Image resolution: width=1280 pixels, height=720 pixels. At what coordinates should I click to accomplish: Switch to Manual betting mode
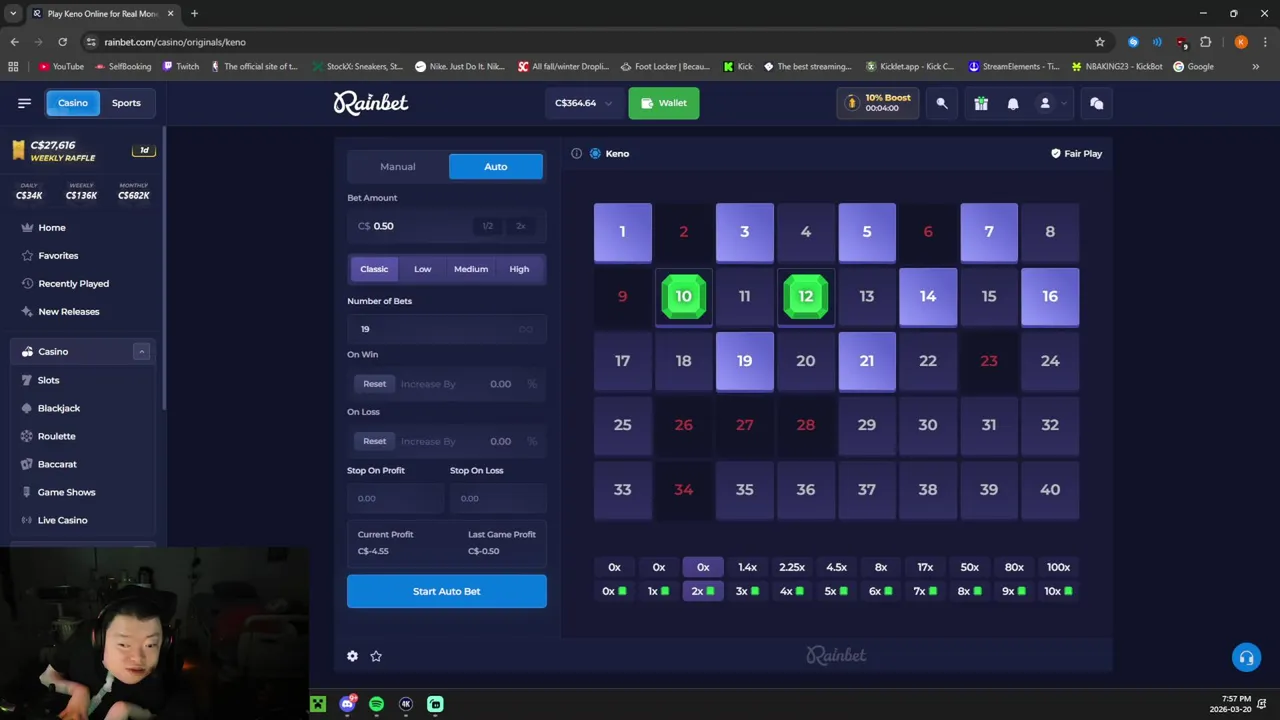point(398,167)
